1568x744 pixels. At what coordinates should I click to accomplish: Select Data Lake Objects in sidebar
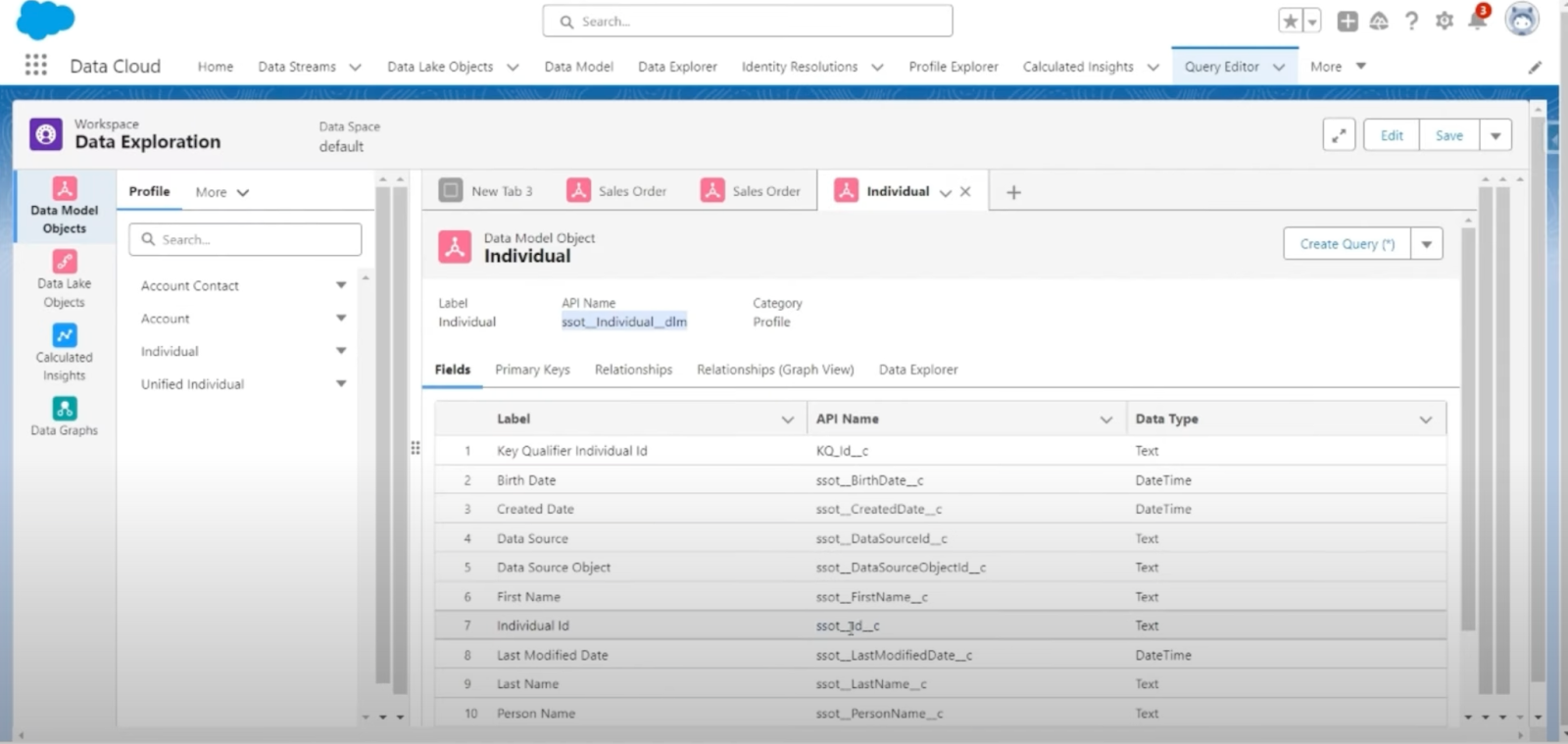[x=65, y=278]
